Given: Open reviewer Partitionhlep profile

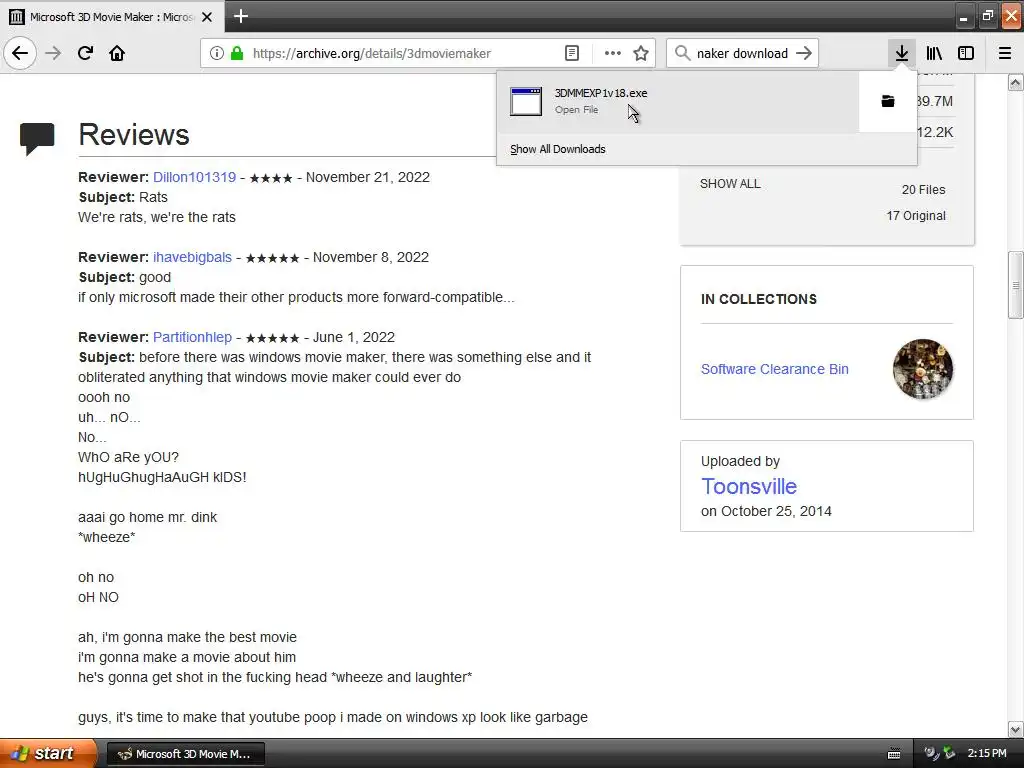Looking at the screenshot, I should point(192,337).
